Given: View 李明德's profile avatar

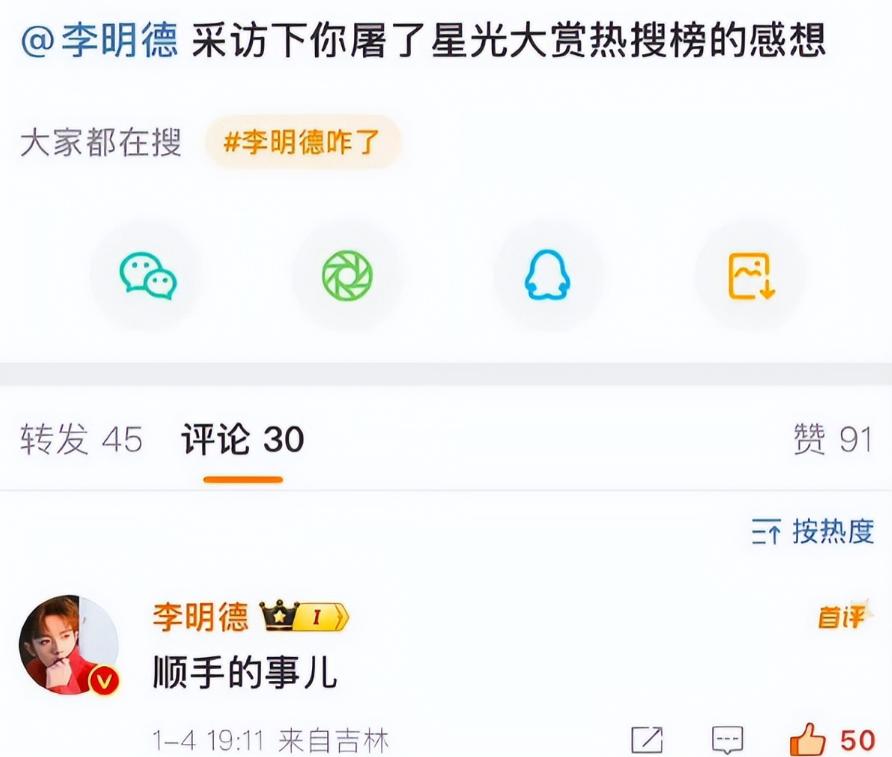Looking at the screenshot, I should (x=69, y=644).
